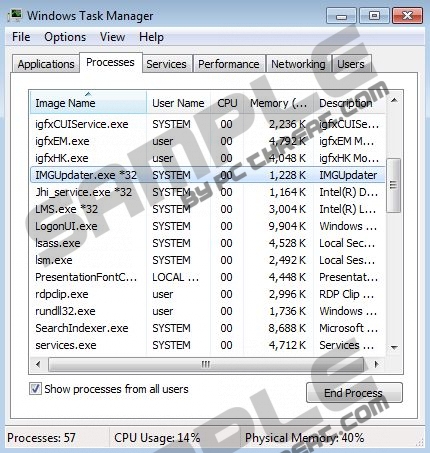430x453 pixels.
Task: Toggle Show processes from all users checkbox
Action: [x=35, y=389]
